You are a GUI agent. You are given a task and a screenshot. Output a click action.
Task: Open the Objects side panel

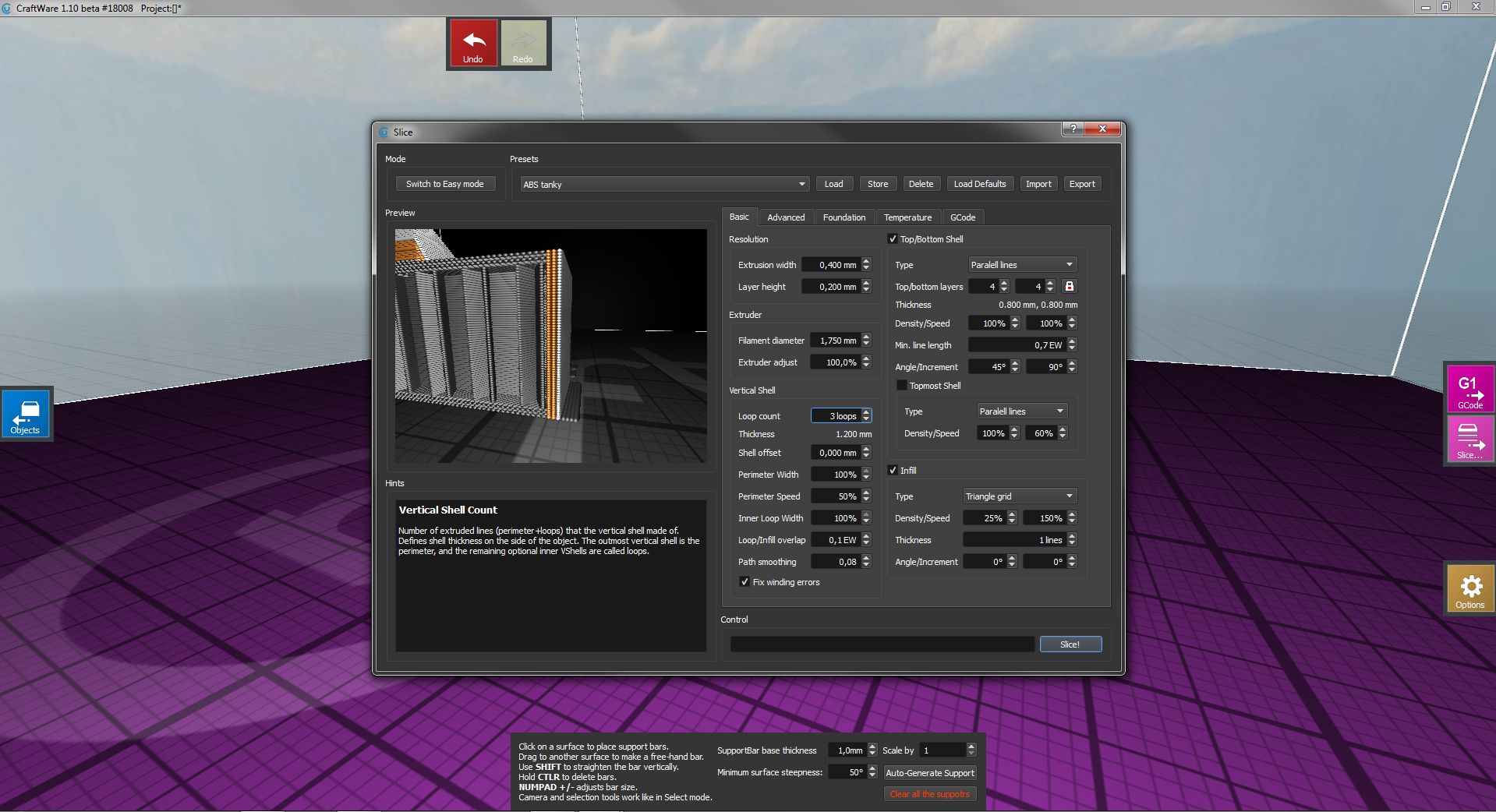26,414
